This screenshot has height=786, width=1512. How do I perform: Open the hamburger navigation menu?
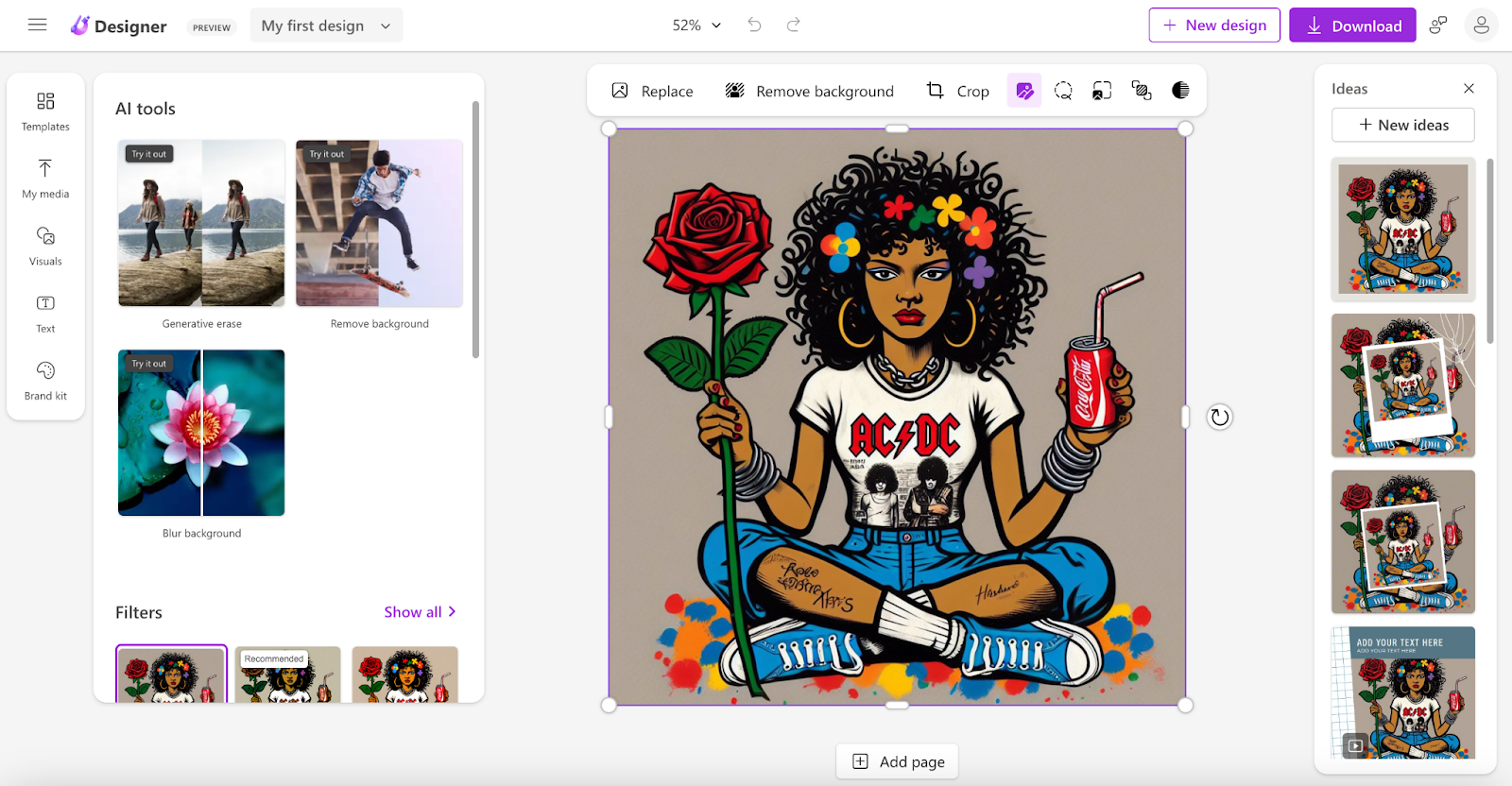pyautogui.click(x=38, y=25)
